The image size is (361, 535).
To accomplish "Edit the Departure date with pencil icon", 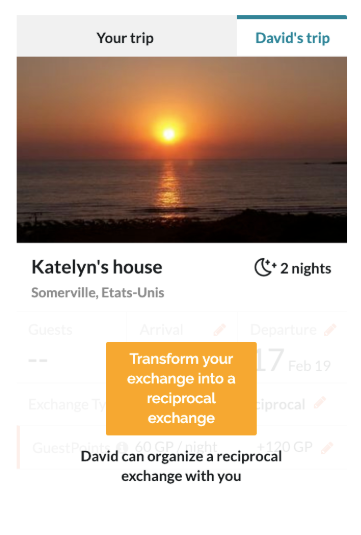I will tap(330, 330).
